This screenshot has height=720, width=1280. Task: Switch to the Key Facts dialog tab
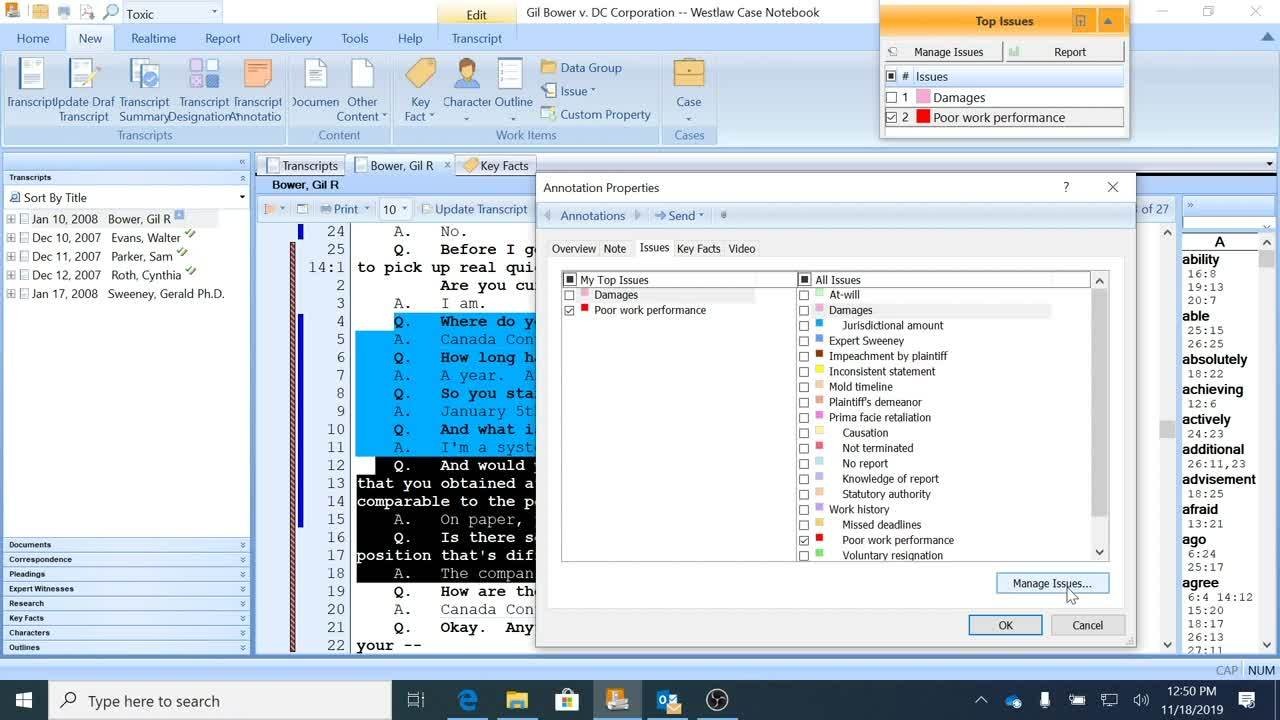click(x=698, y=249)
